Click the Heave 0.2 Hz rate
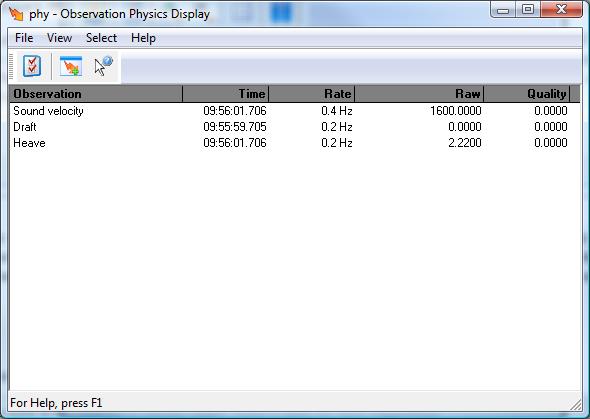590x419 pixels. pos(337,143)
